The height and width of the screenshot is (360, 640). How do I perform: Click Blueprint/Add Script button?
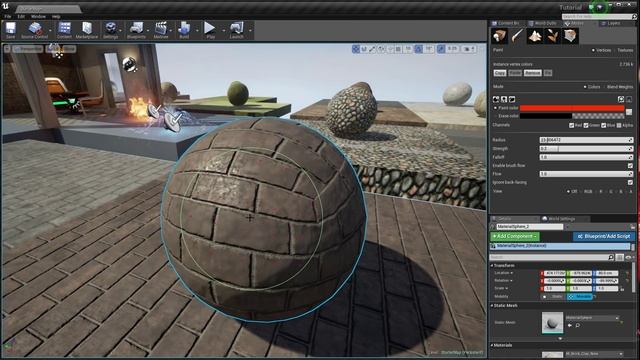coord(604,236)
